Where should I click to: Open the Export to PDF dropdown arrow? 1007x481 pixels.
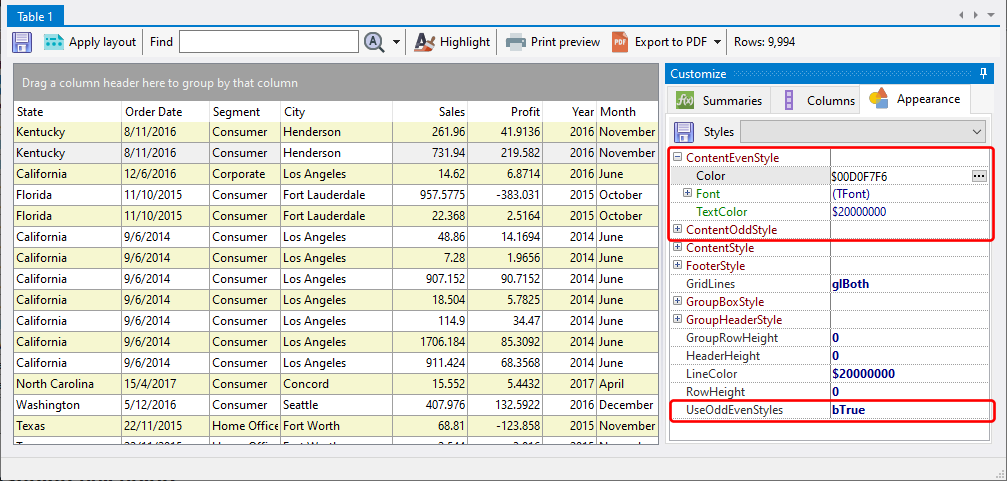click(x=717, y=43)
